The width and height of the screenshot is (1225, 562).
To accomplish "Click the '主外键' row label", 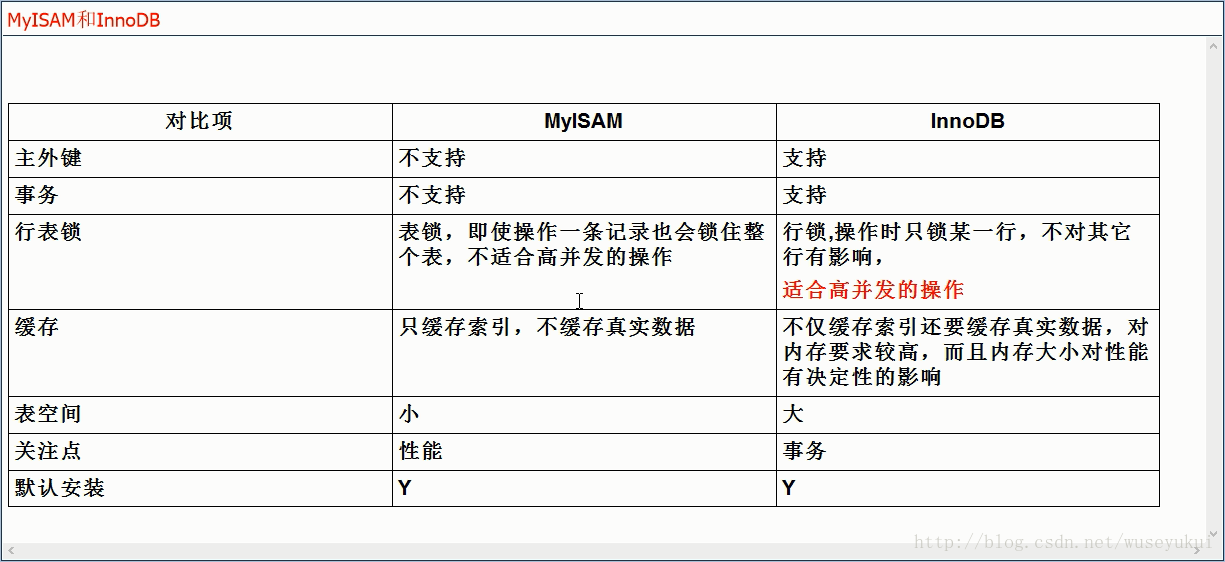I will point(49,158).
